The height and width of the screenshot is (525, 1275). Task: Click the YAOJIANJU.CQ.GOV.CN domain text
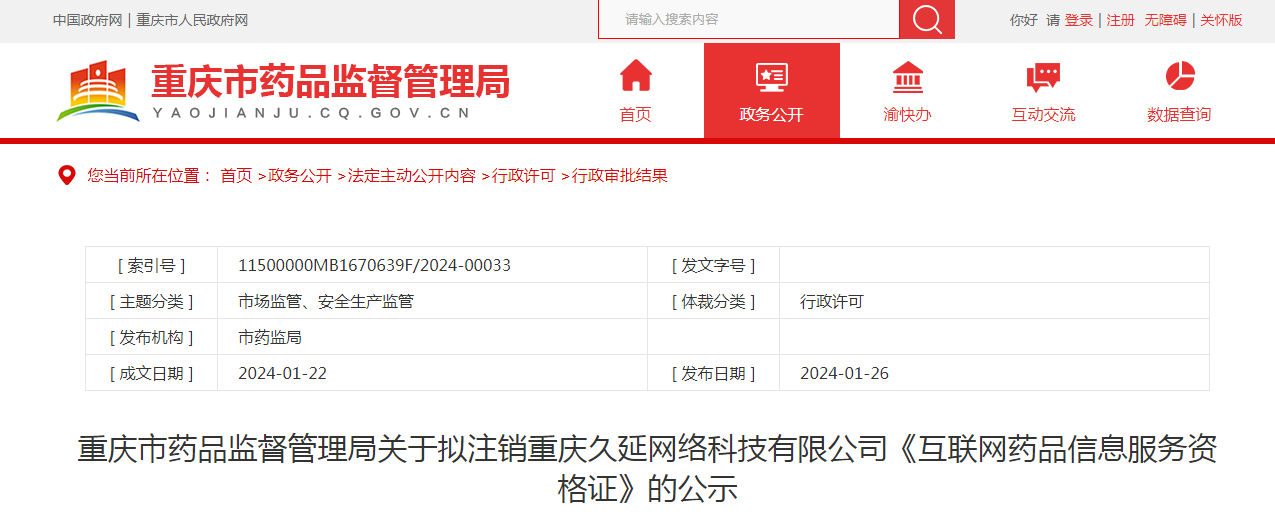point(311,113)
